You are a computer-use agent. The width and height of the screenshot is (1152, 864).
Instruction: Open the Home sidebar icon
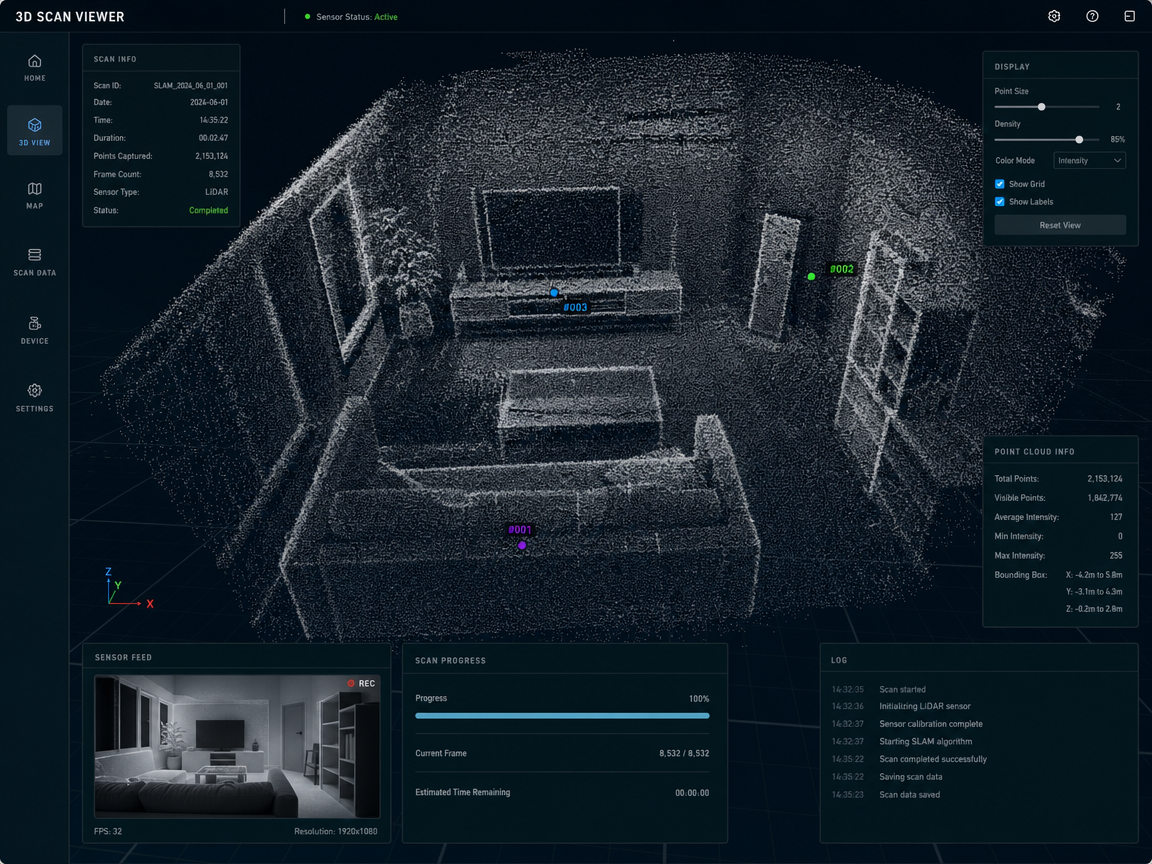pyautogui.click(x=35, y=61)
